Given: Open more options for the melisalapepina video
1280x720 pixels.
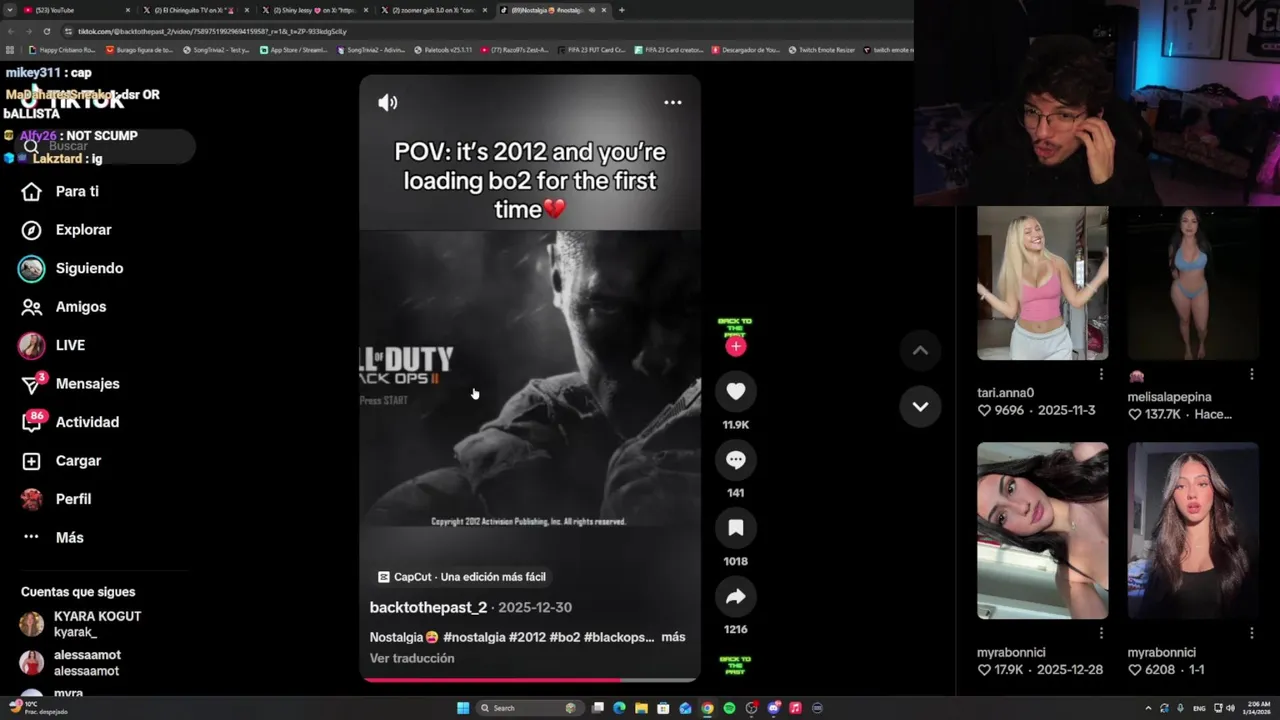Looking at the screenshot, I should click(x=1252, y=374).
